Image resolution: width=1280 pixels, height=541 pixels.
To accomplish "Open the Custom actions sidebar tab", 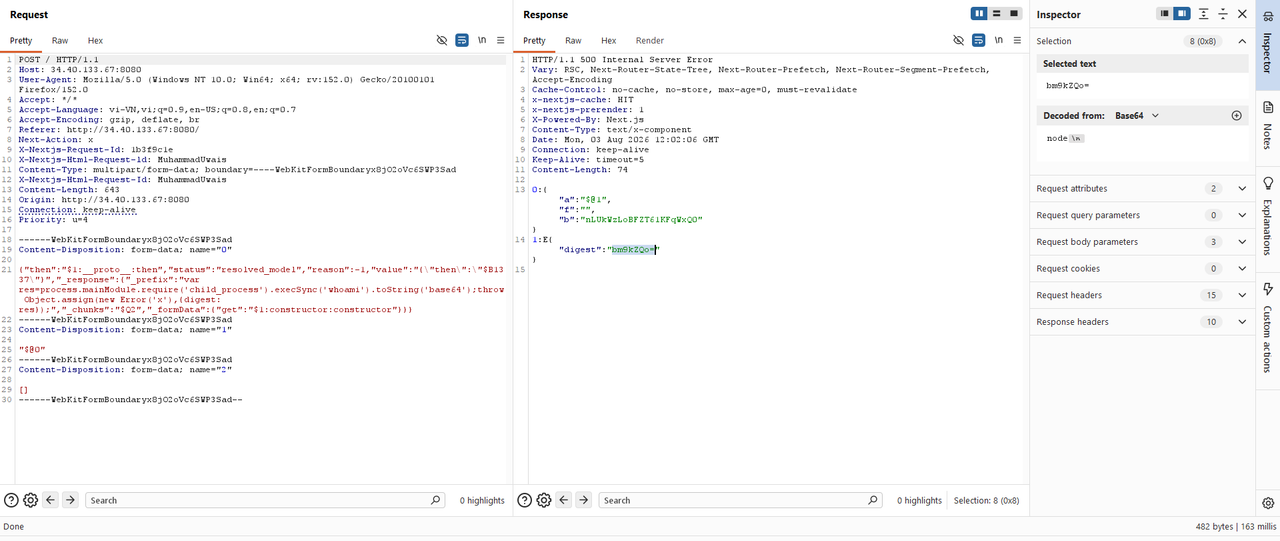I will click(1268, 328).
